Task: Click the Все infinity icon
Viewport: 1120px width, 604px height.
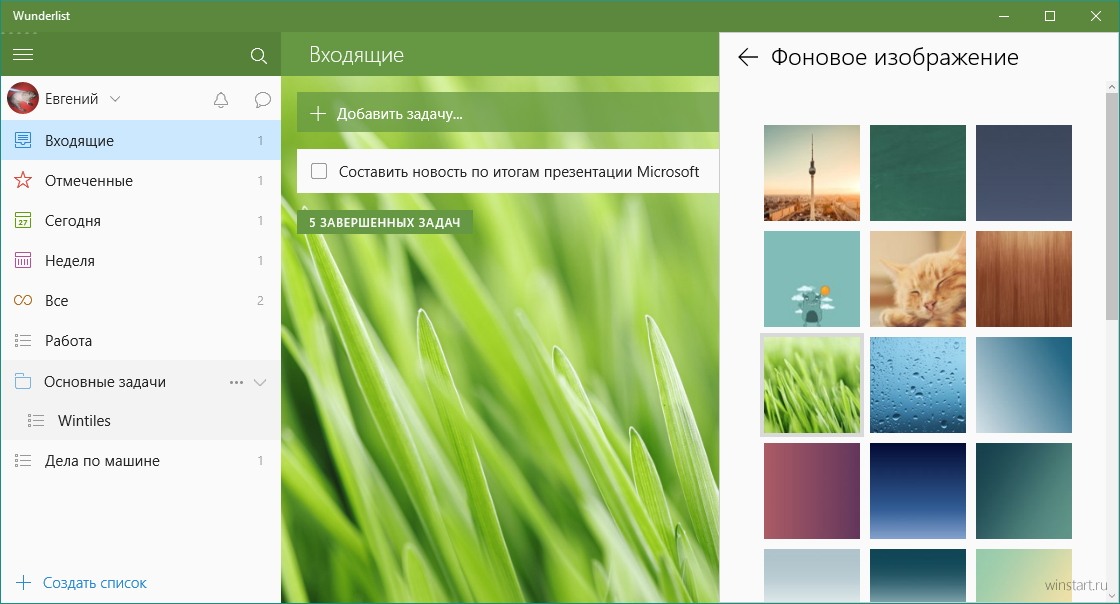Action: pyautogui.click(x=23, y=301)
